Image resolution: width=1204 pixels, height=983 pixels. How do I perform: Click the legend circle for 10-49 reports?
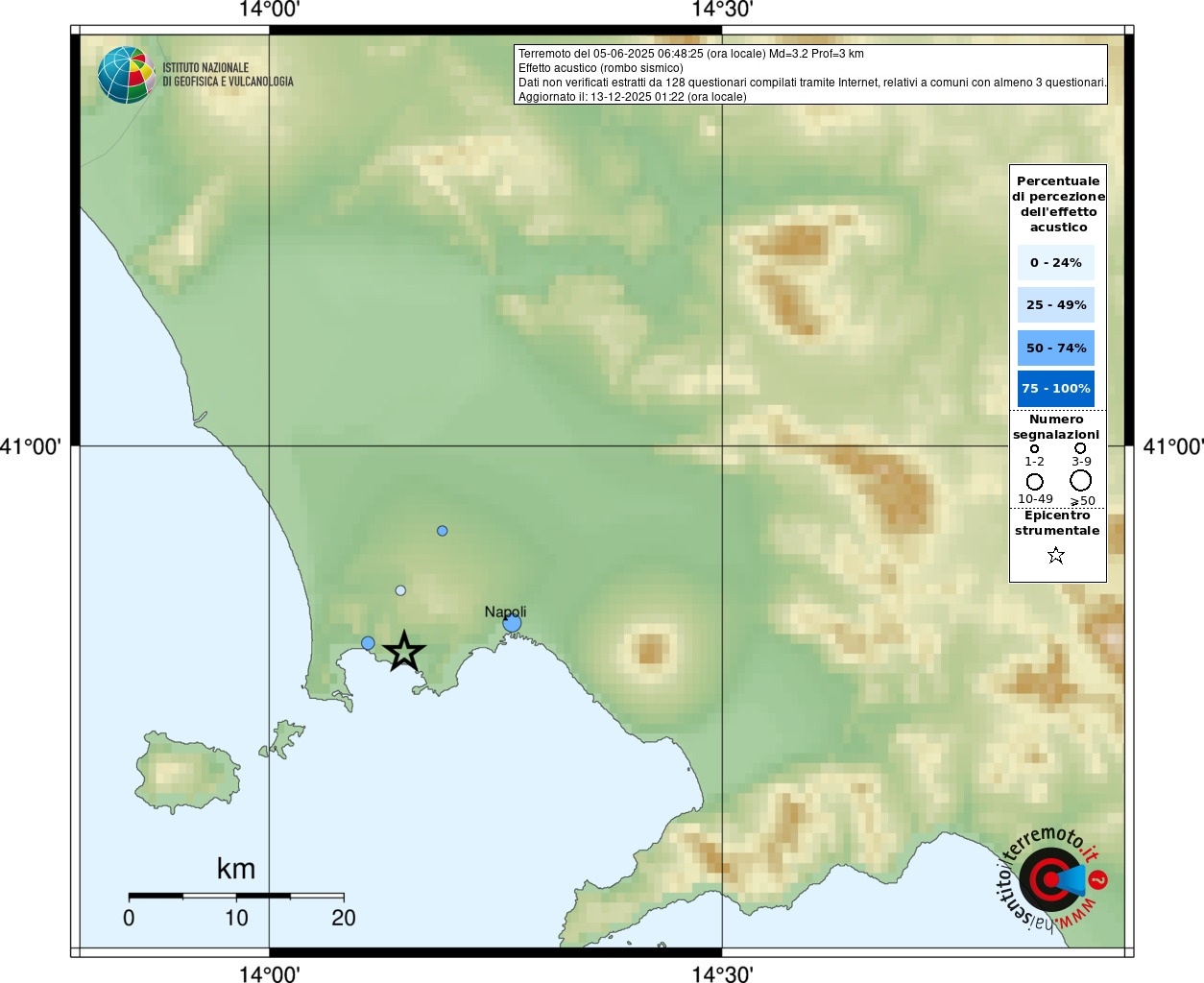click(1034, 481)
